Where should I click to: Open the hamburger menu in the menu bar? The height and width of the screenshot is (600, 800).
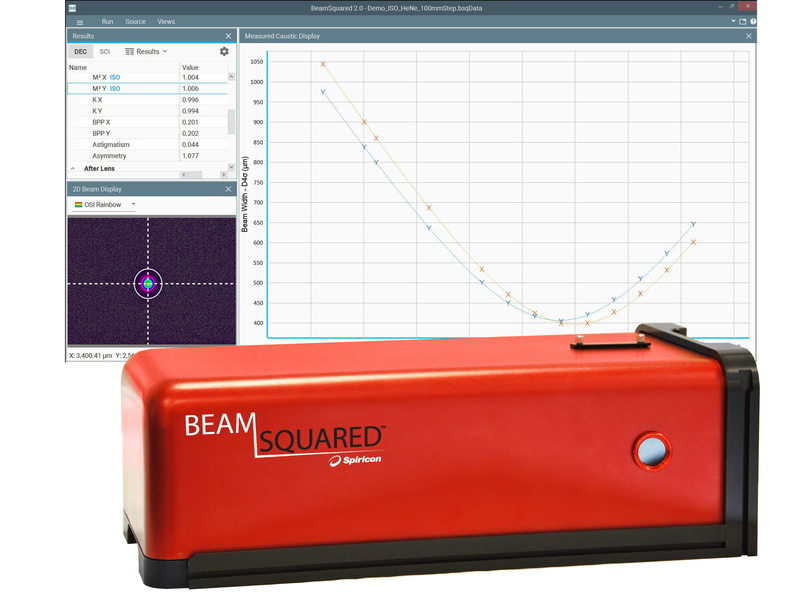[80, 22]
